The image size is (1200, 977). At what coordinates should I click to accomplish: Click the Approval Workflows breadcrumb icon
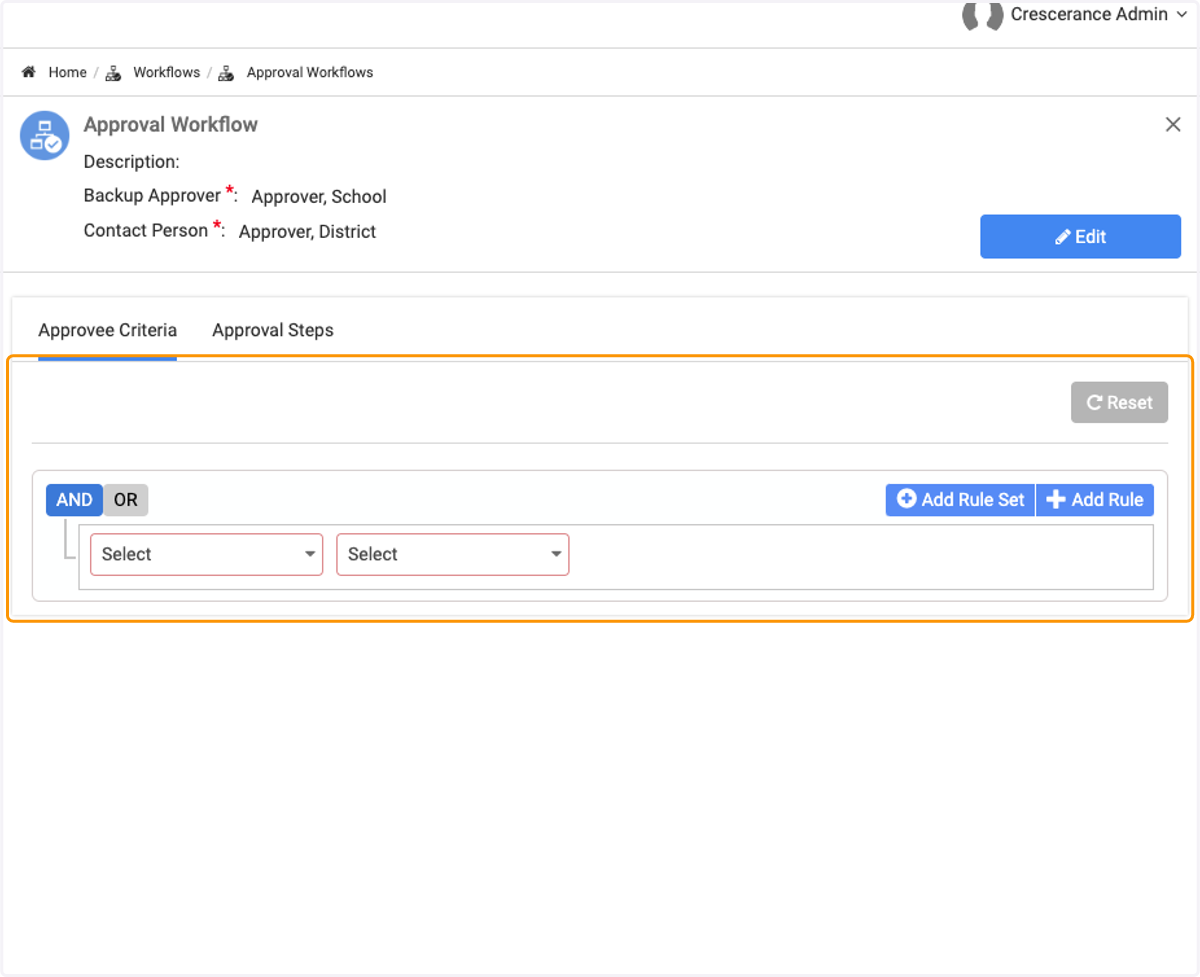click(227, 72)
